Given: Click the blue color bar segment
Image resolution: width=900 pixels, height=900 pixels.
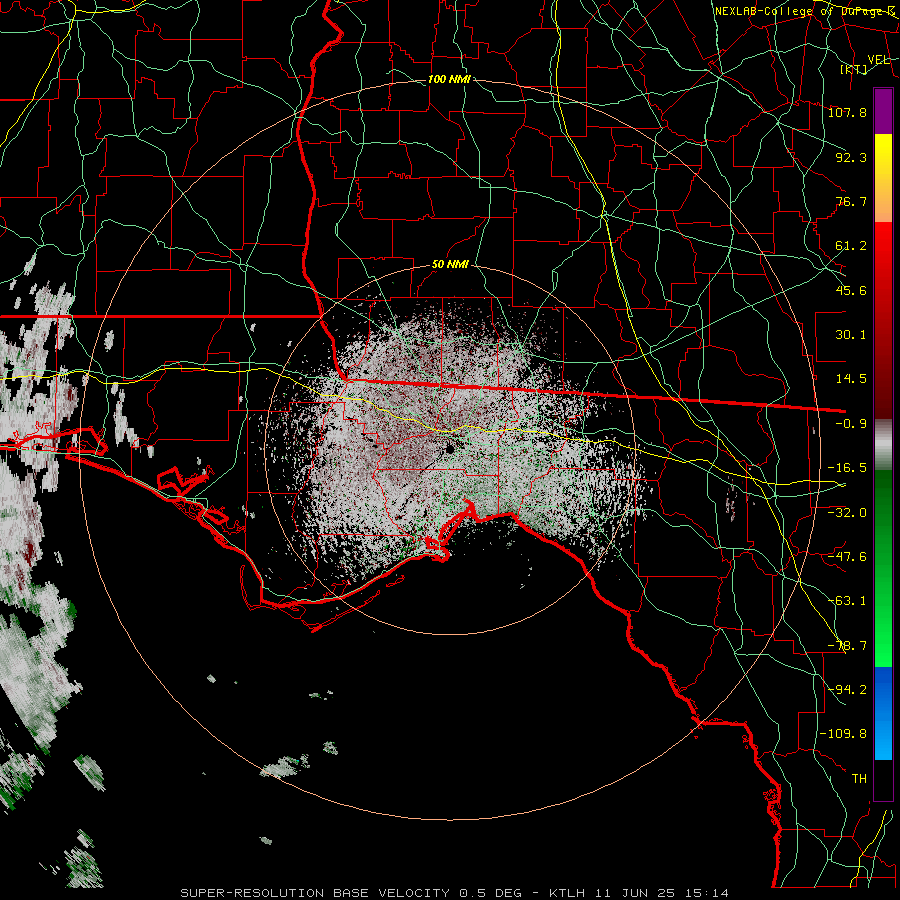Looking at the screenshot, I should (x=883, y=713).
